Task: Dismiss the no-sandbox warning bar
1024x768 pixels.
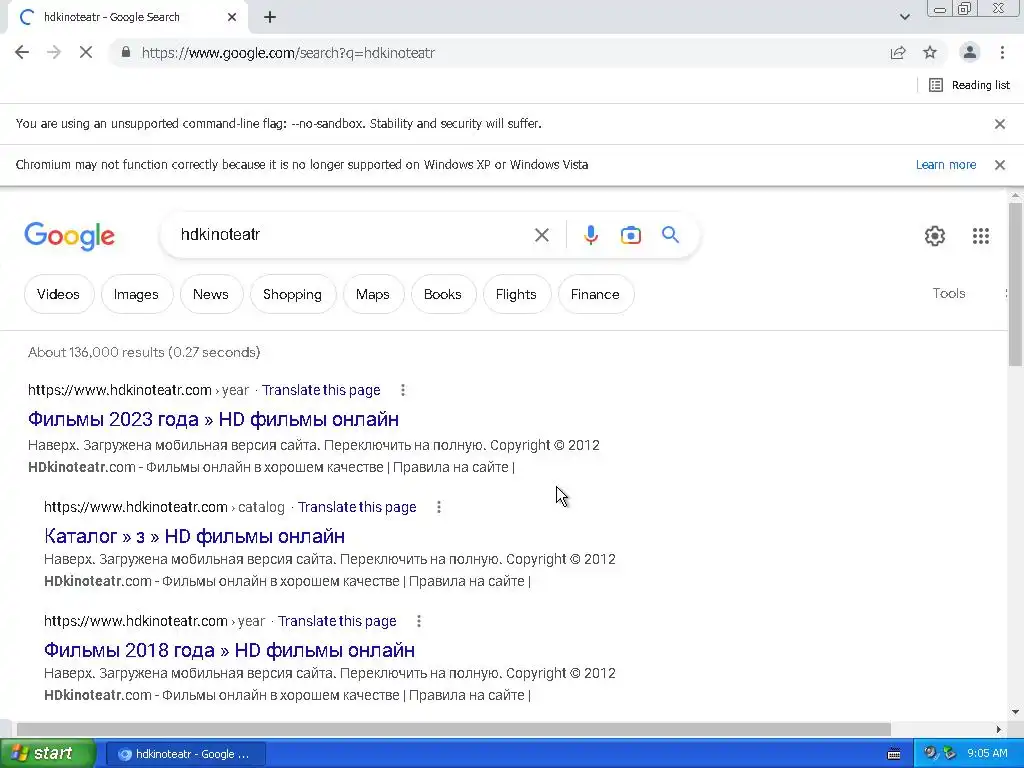Action: pos(999,123)
